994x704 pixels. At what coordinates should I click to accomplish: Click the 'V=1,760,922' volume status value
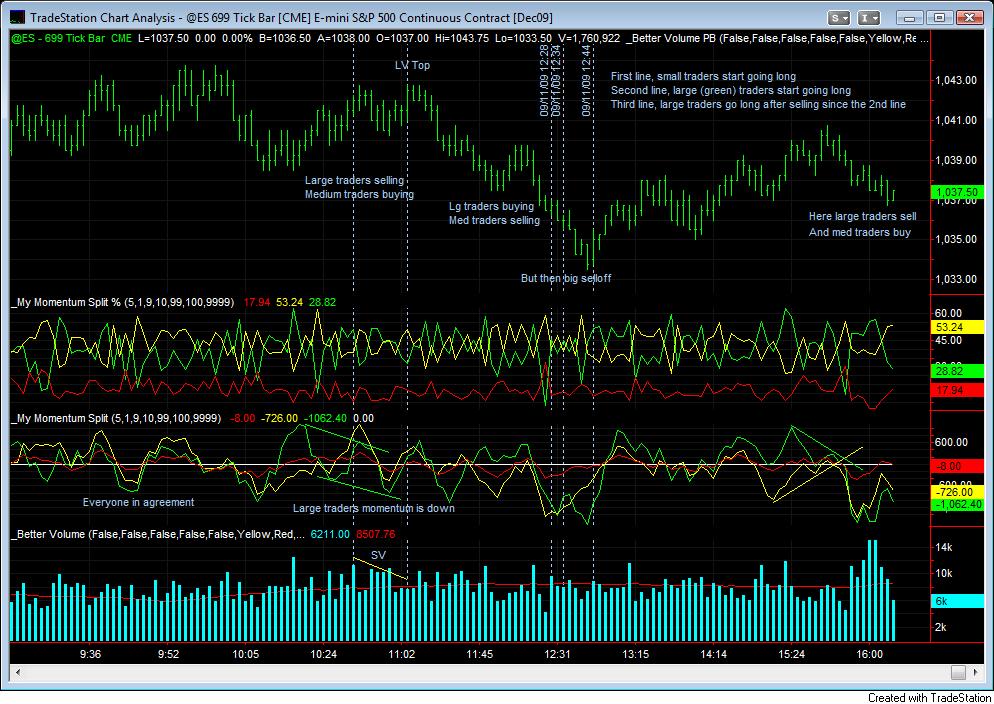click(591, 38)
